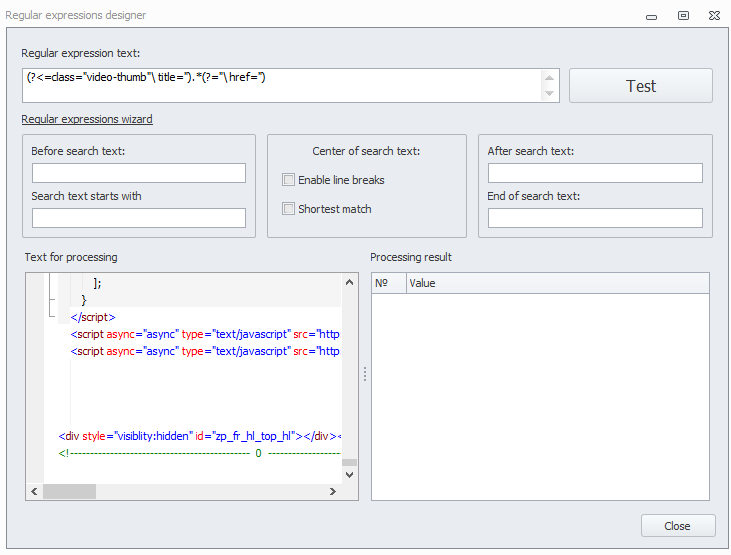Click regex field scroll up arrow
This screenshot has width=731, height=555.
[550, 78]
